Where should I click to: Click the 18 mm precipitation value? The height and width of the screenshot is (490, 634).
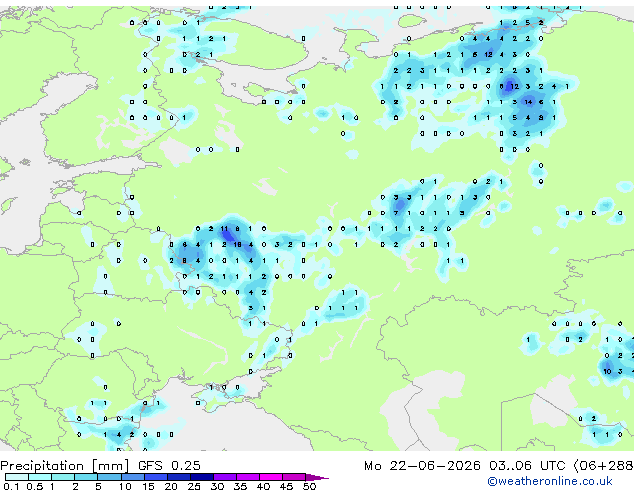click(x=237, y=245)
